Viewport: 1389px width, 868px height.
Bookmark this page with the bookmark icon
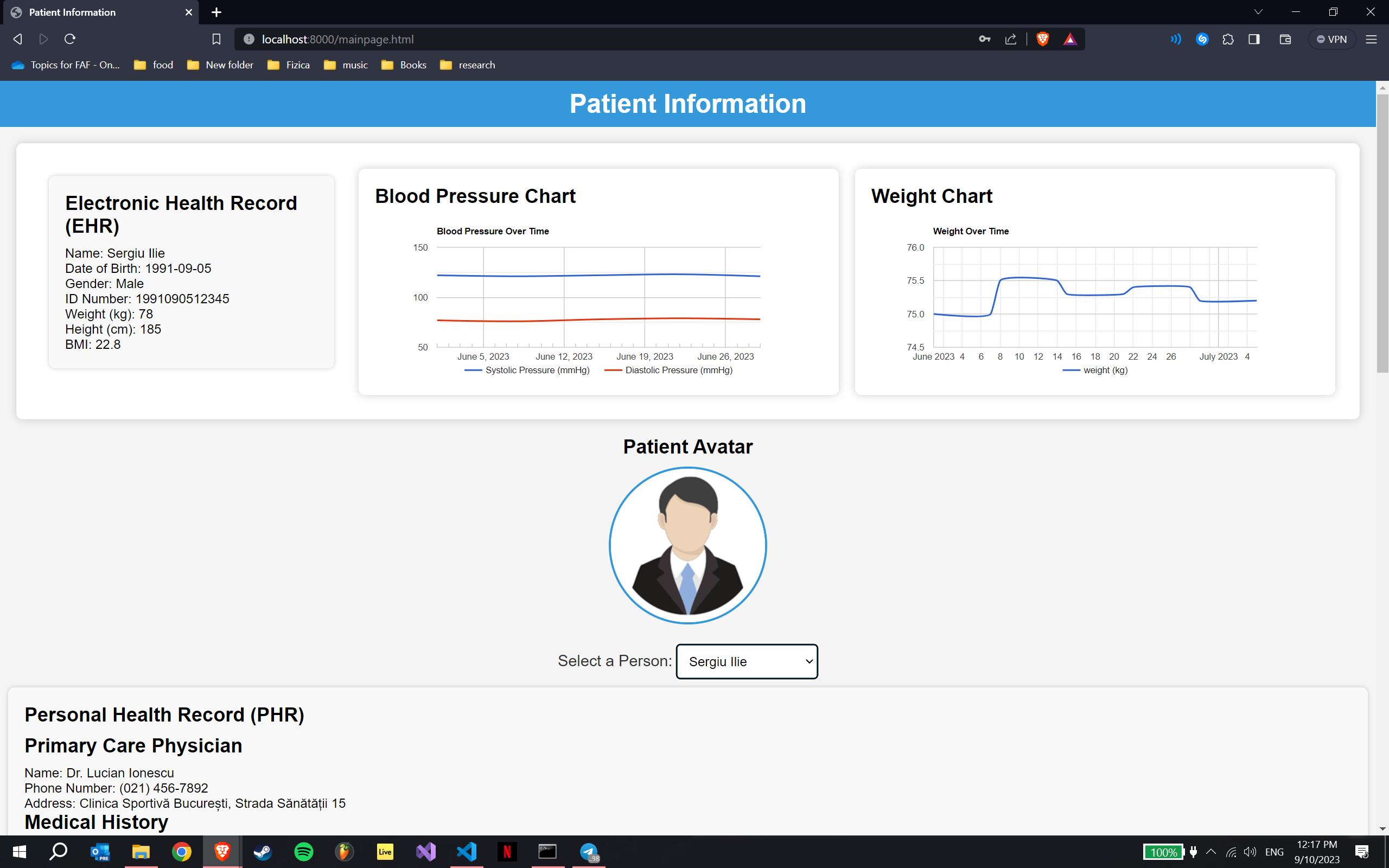point(216,39)
